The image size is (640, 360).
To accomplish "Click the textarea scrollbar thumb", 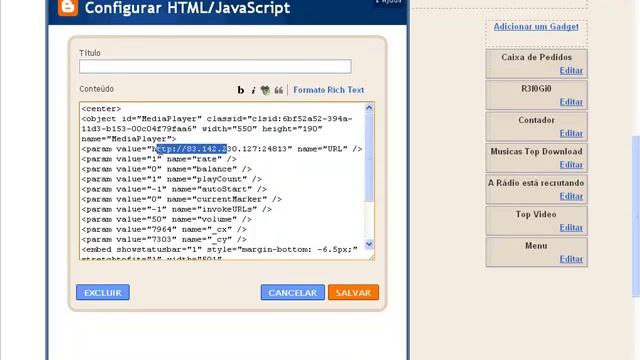I will [369, 157].
